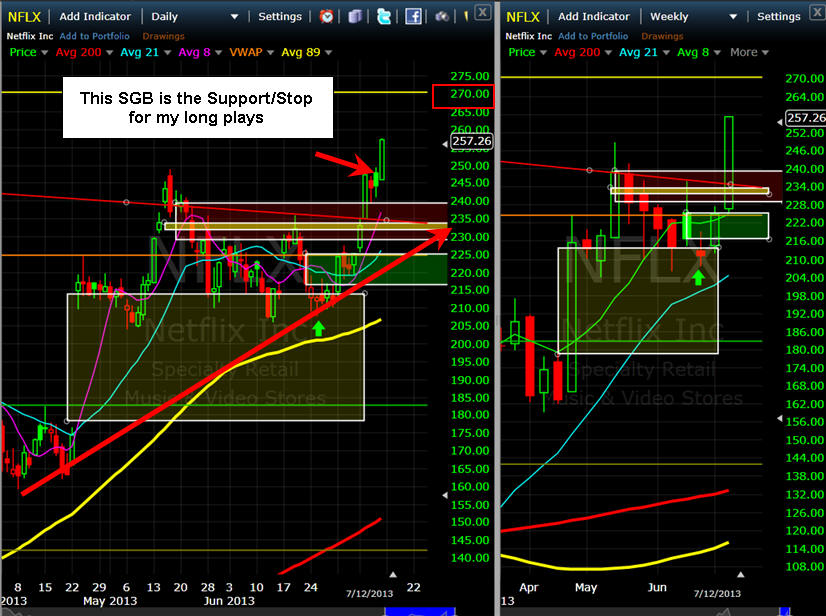Click the Netflix Inc label in Weekly chart
Viewport: 826px width, 616px height.
point(528,36)
